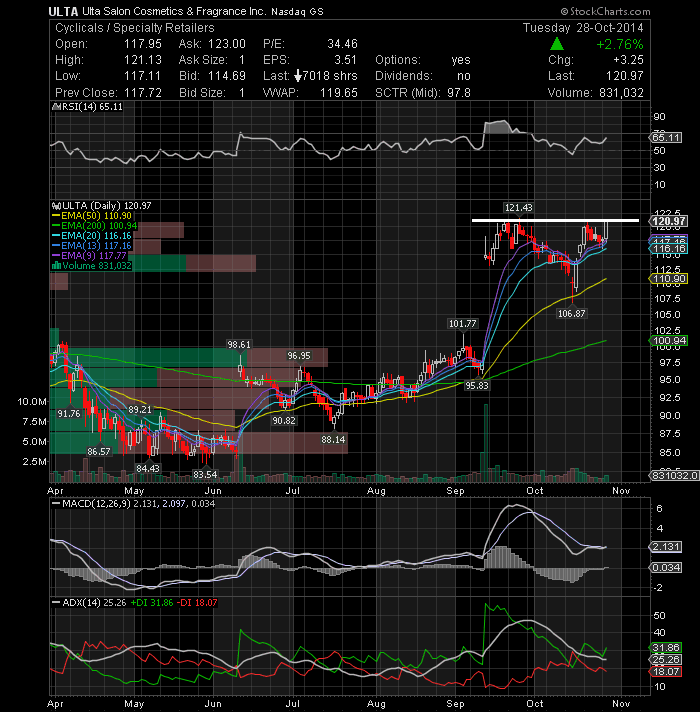Click the RSI(14) 65.11 indicator label
Screen dimensions: 700x712
coord(89,107)
